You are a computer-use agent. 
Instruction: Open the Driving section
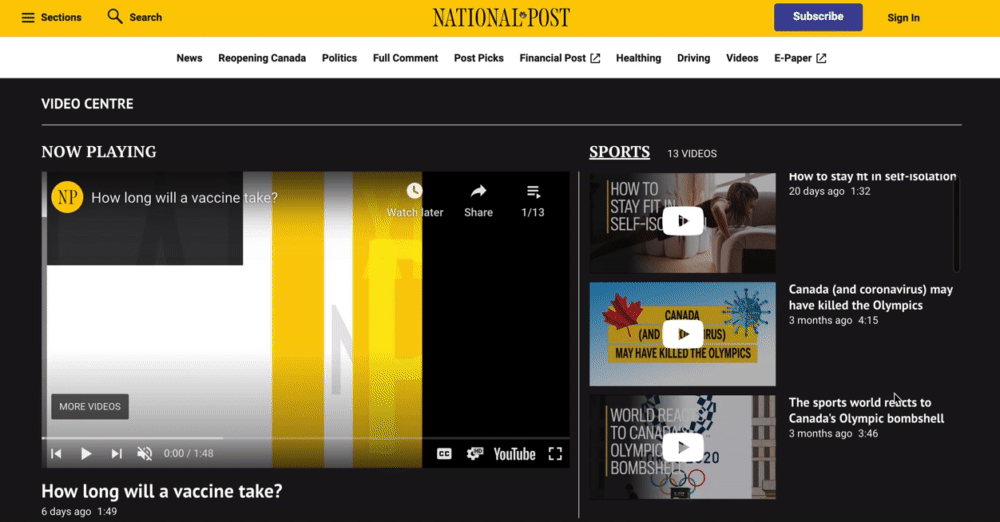(x=693, y=58)
